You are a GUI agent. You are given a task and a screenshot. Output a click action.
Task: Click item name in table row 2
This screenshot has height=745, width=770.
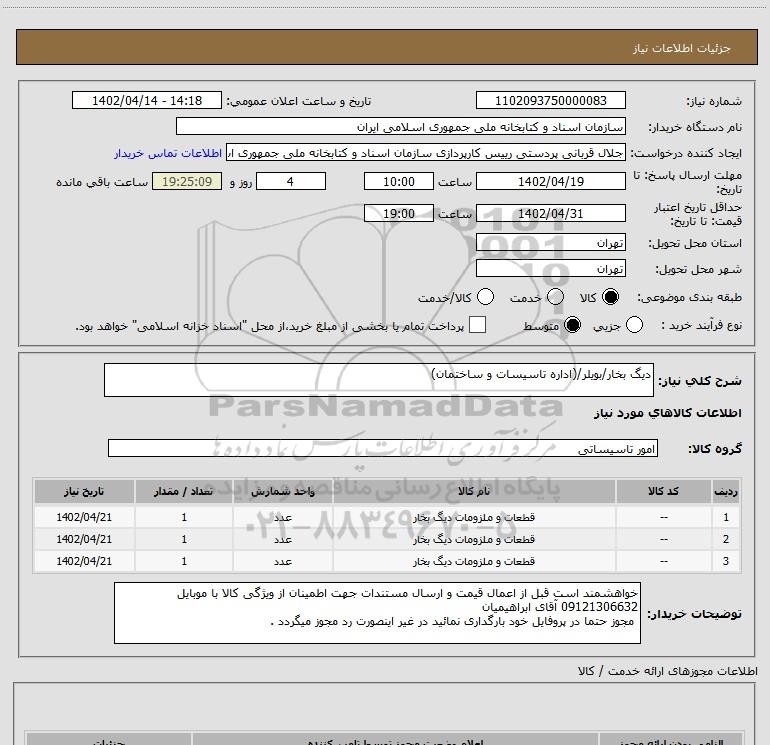pos(474,539)
